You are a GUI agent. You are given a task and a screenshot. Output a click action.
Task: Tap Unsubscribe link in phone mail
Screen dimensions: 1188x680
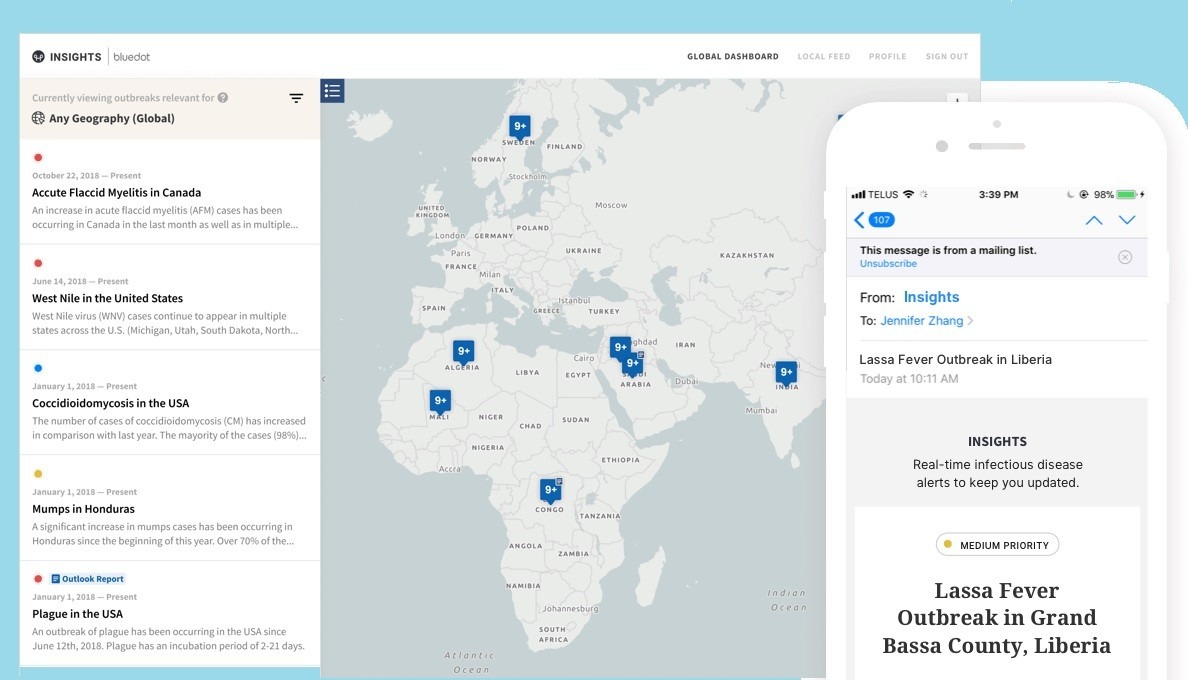pos(888,264)
